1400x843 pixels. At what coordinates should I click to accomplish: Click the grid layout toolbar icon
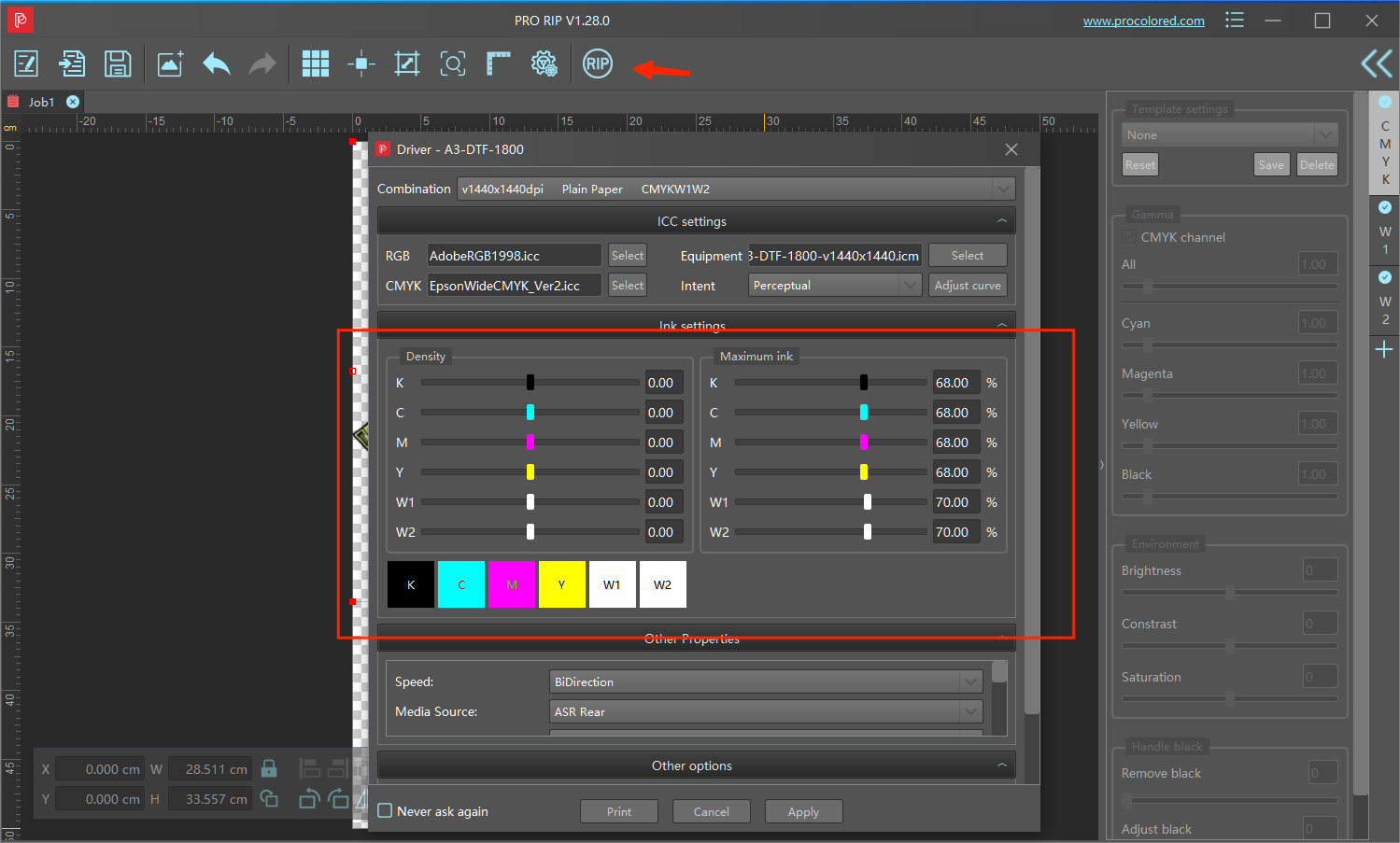[x=316, y=63]
